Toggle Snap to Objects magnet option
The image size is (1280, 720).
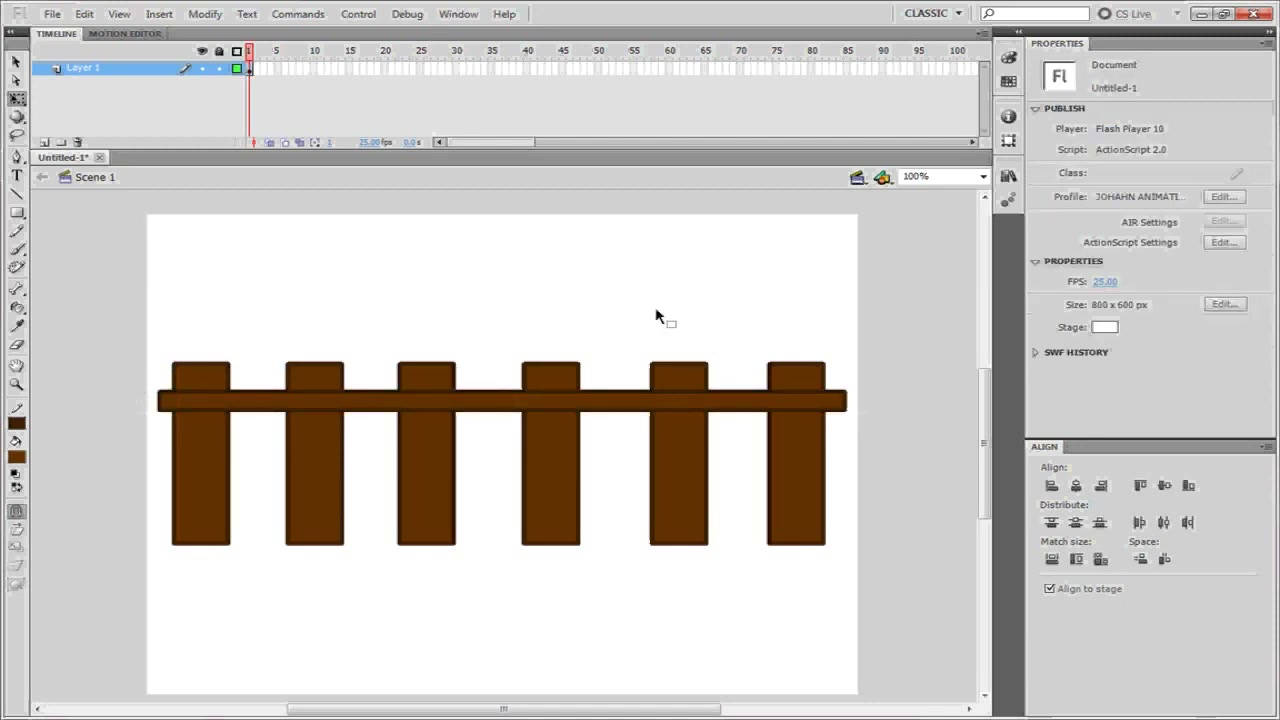[x=16, y=511]
